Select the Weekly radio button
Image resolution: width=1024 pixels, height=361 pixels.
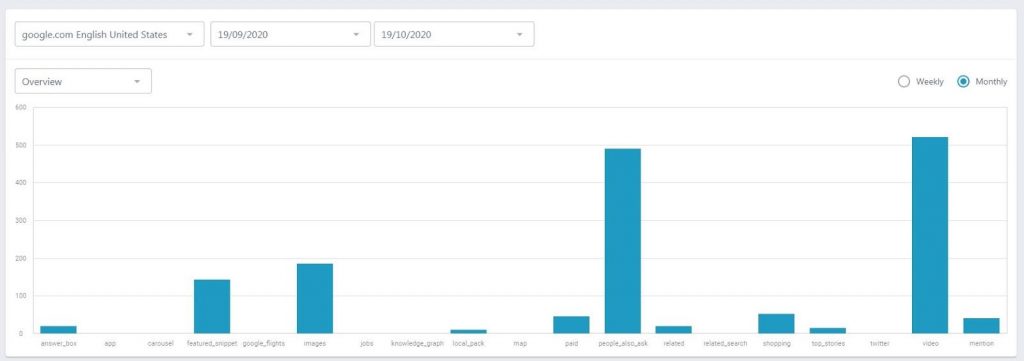coord(904,82)
